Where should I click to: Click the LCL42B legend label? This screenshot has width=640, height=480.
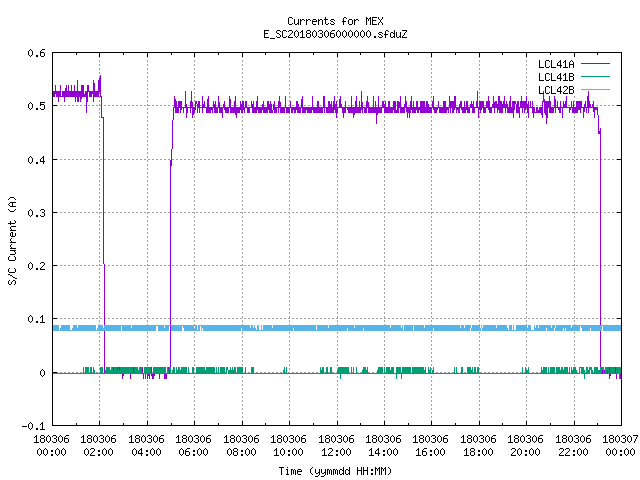[556, 90]
